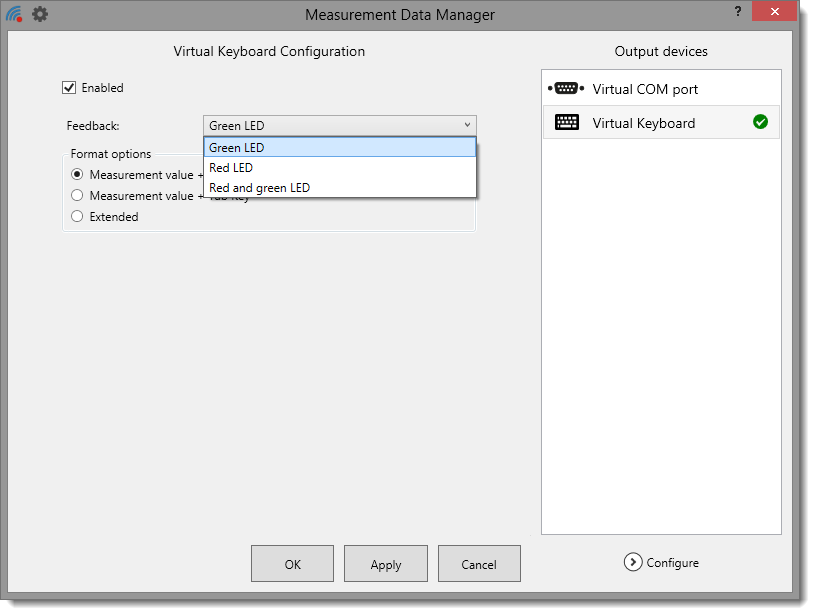Choose Red and green LED option
Viewport: 815px width, 615px height.
click(x=339, y=188)
